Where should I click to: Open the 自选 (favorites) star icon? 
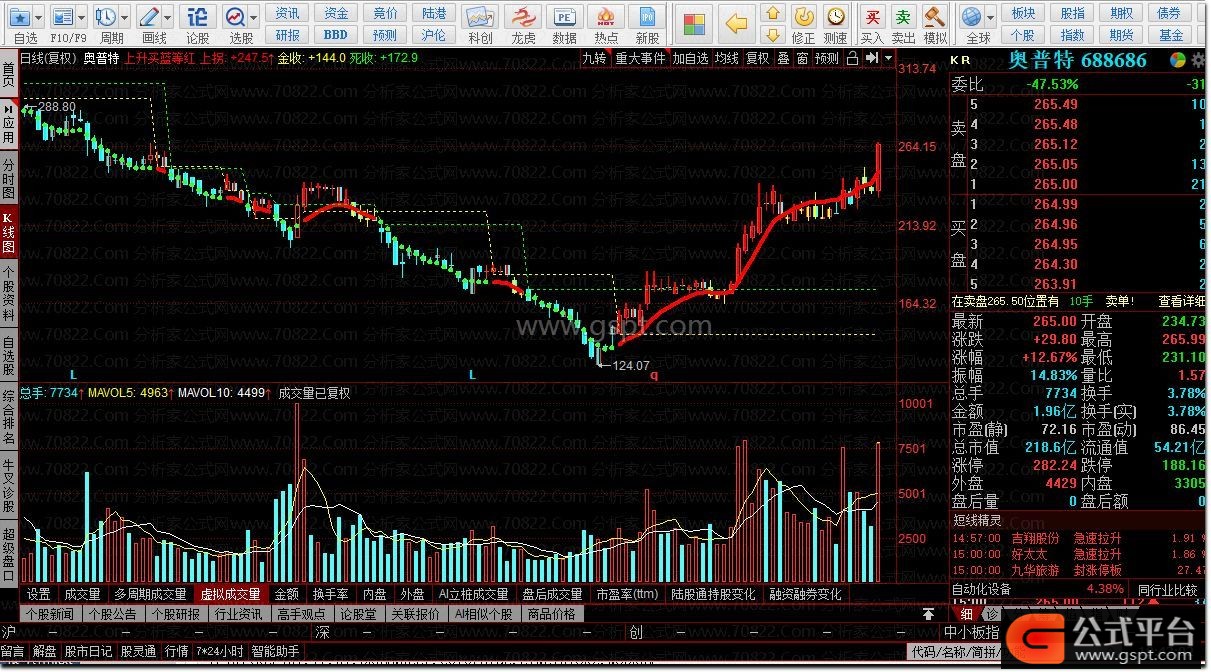(19, 17)
